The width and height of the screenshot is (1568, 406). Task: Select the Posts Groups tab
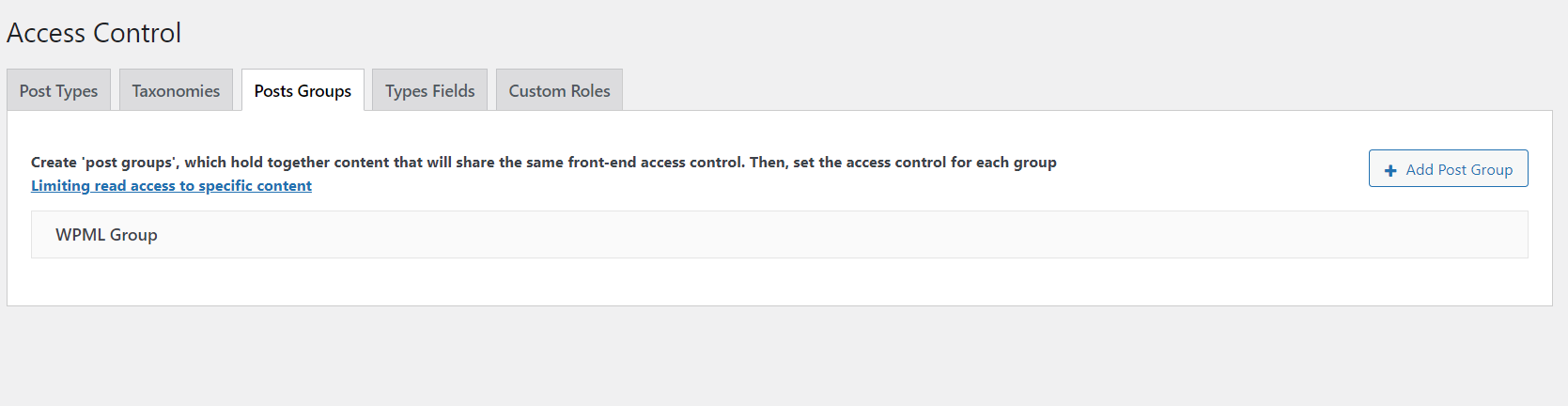point(303,91)
